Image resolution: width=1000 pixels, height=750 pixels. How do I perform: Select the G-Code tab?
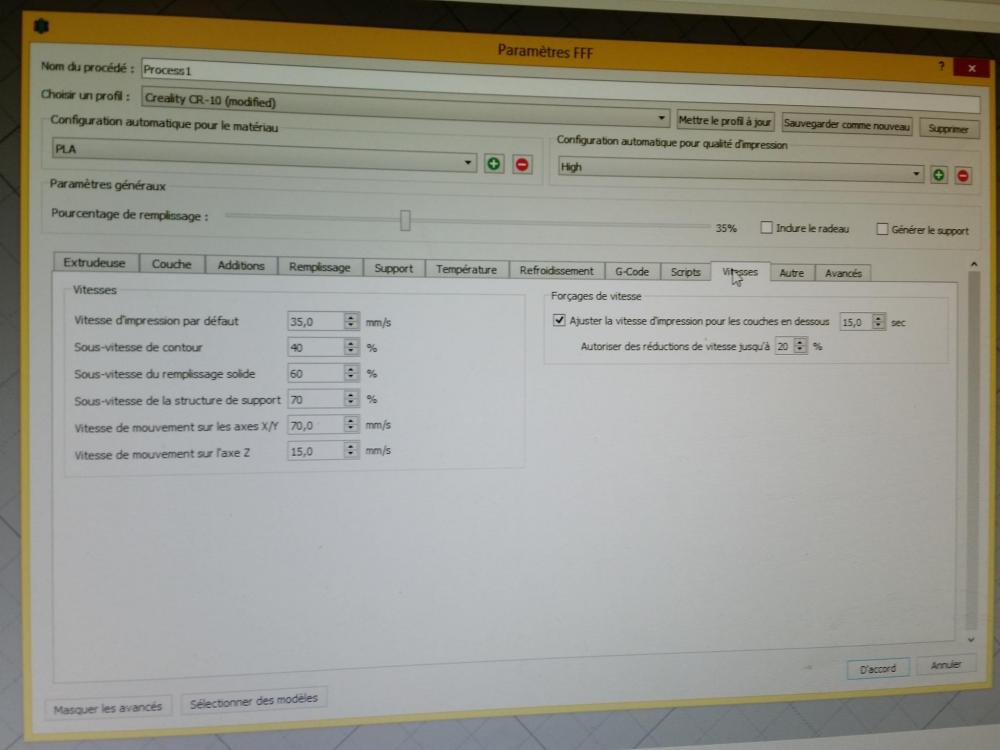[632, 271]
